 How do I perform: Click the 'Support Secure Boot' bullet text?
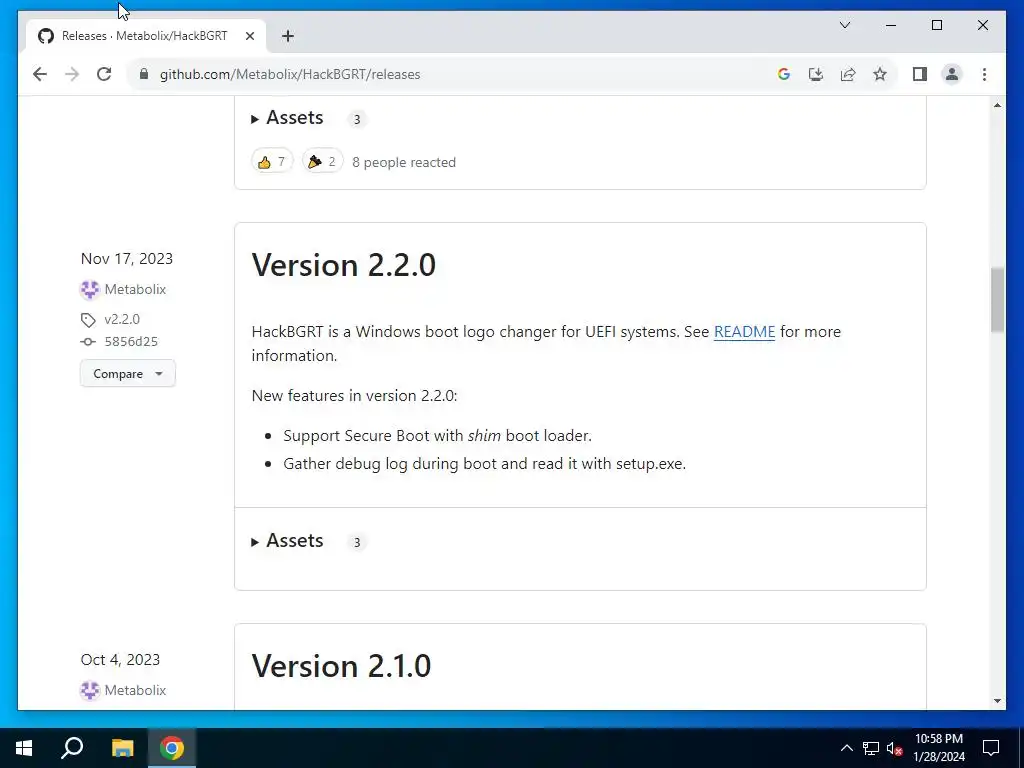[437, 436]
